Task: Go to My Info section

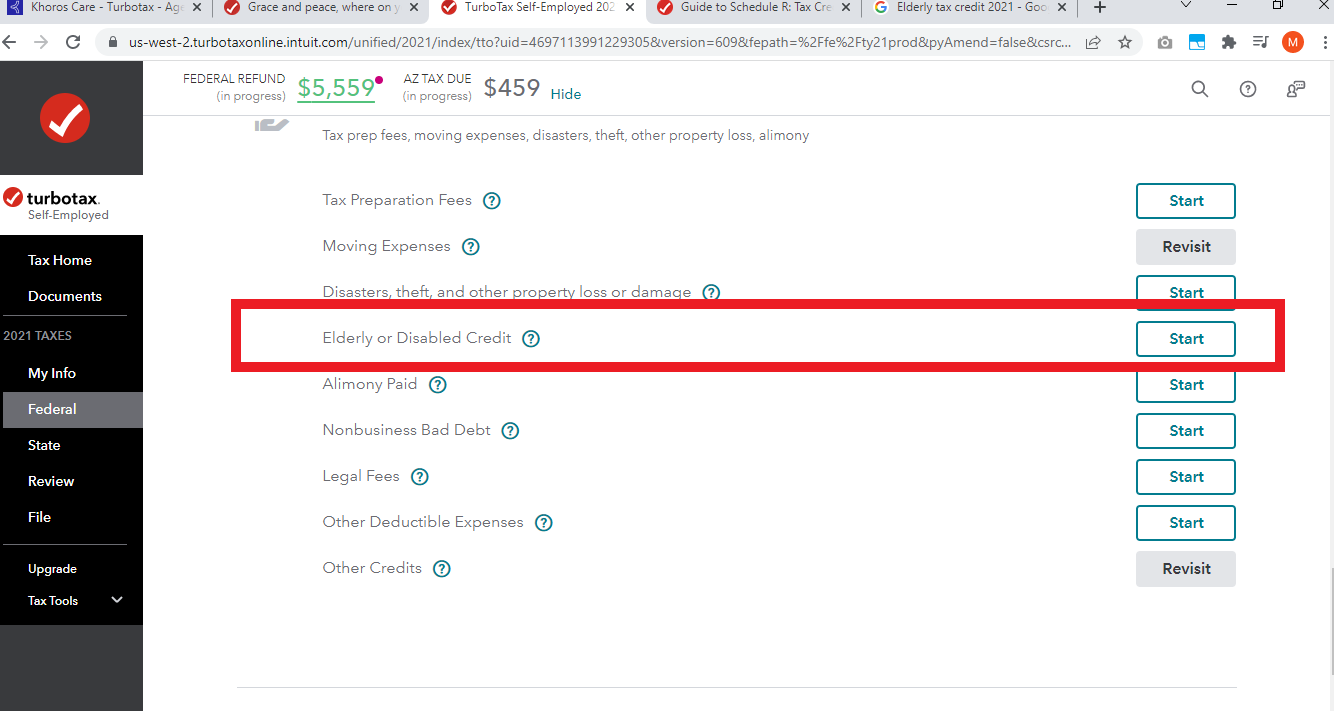Action: click(x=52, y=373)
